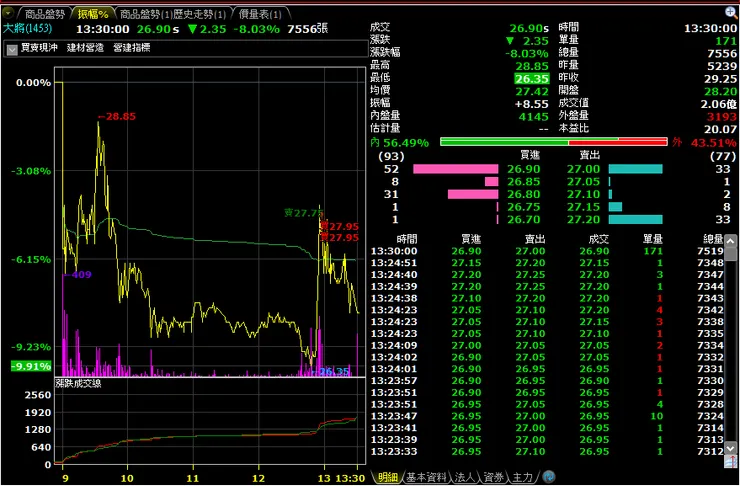Click the 外 43.51% percentage label
The image size is (740, 486).
click(705, 143)
